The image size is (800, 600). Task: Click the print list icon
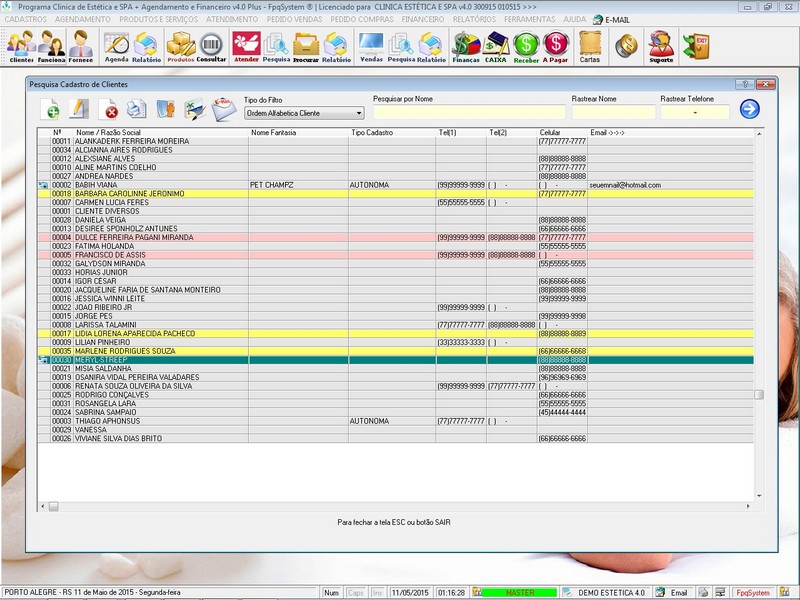pyautogui.click(x=136, y=109)
